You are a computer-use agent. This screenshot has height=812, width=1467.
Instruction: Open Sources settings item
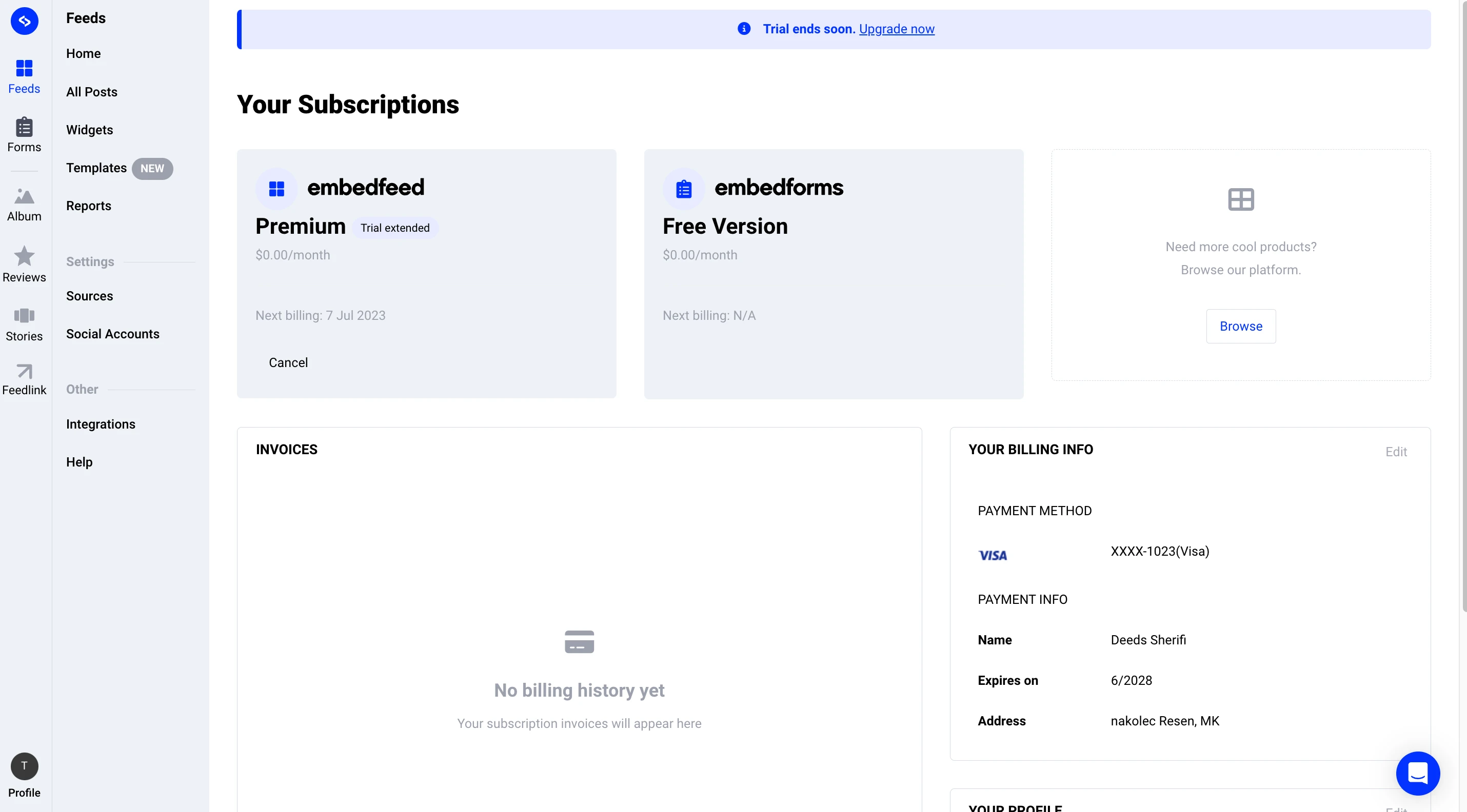coord(89,296)
